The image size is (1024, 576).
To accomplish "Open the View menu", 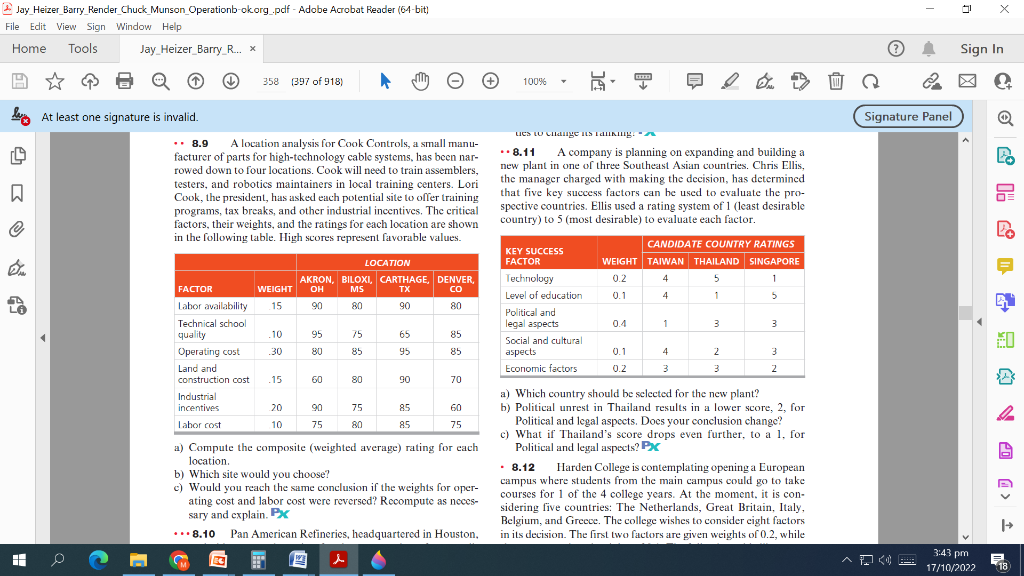I will point(66,27).
